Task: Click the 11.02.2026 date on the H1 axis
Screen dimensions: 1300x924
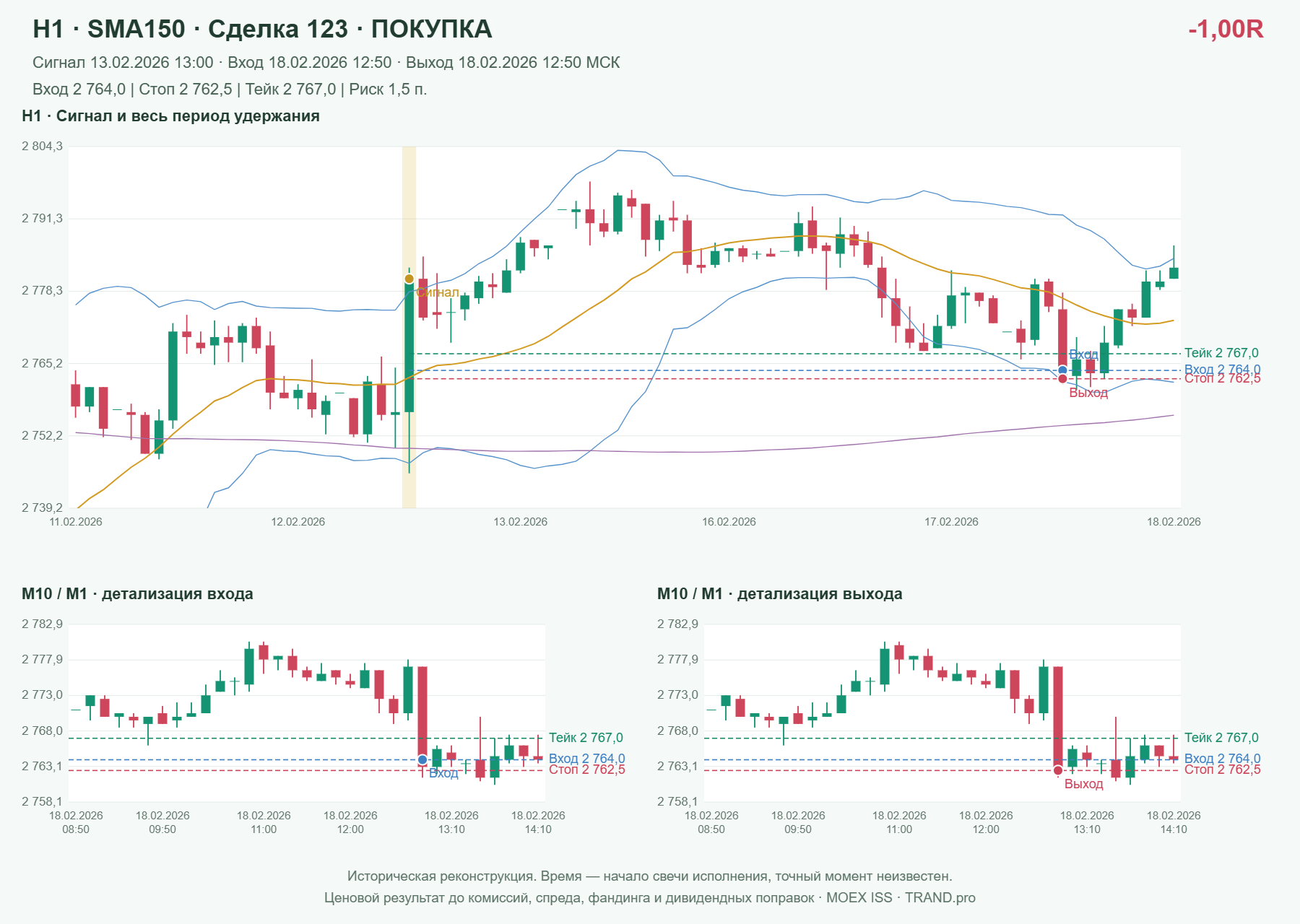Action: coord(76,522)
